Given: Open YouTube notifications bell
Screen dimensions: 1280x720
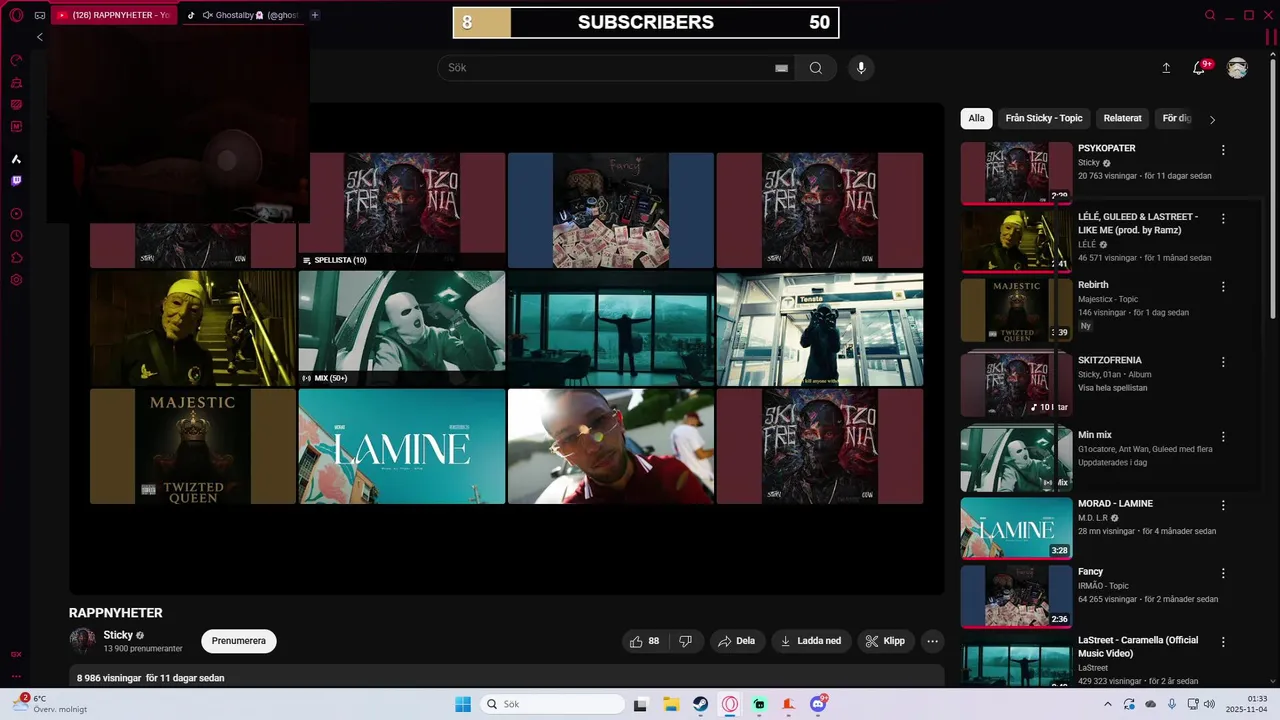Looking at the screenshot, I should pos(1199,68).
